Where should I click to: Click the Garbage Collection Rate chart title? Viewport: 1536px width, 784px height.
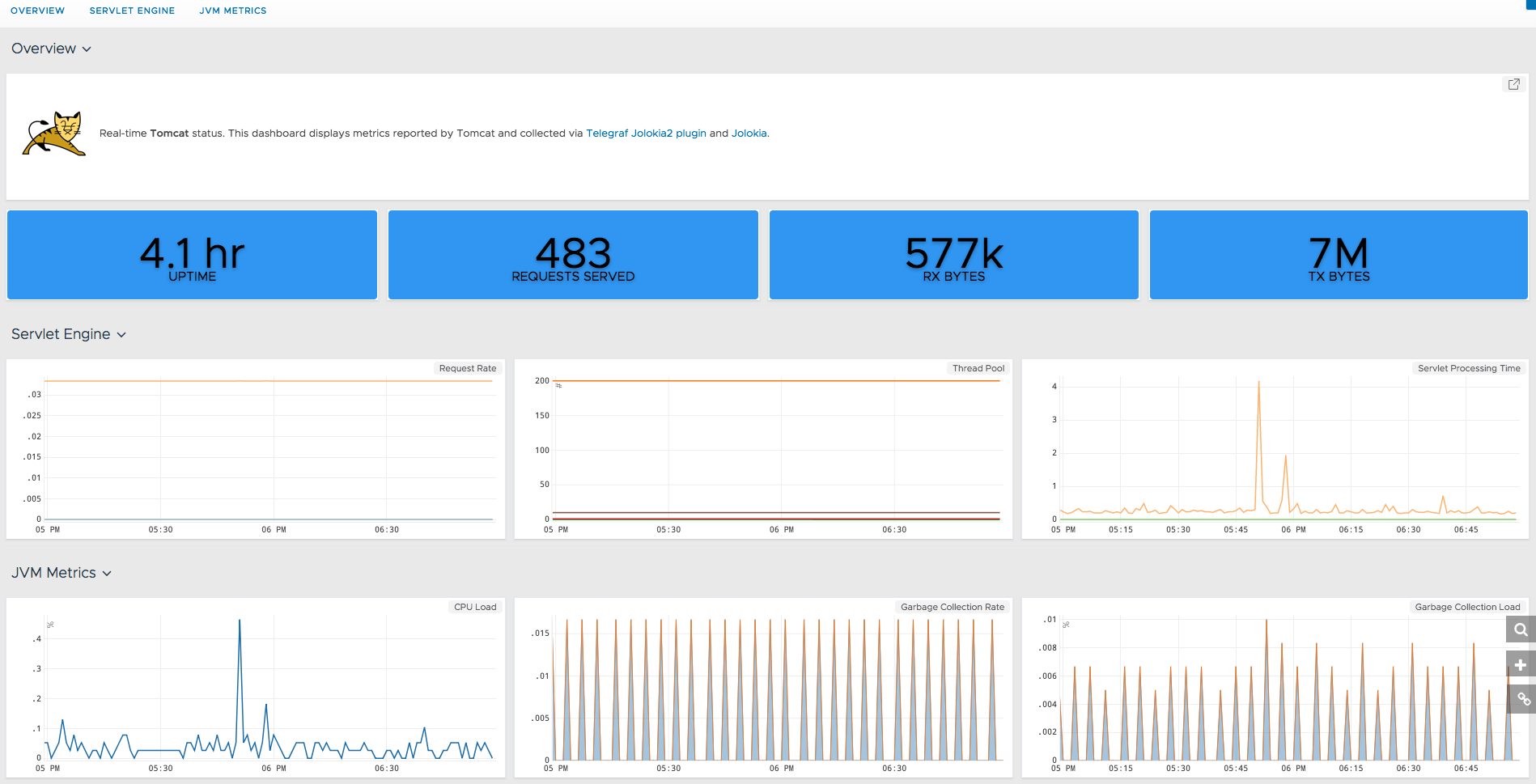pyautogui.click(x=953, y=607)
